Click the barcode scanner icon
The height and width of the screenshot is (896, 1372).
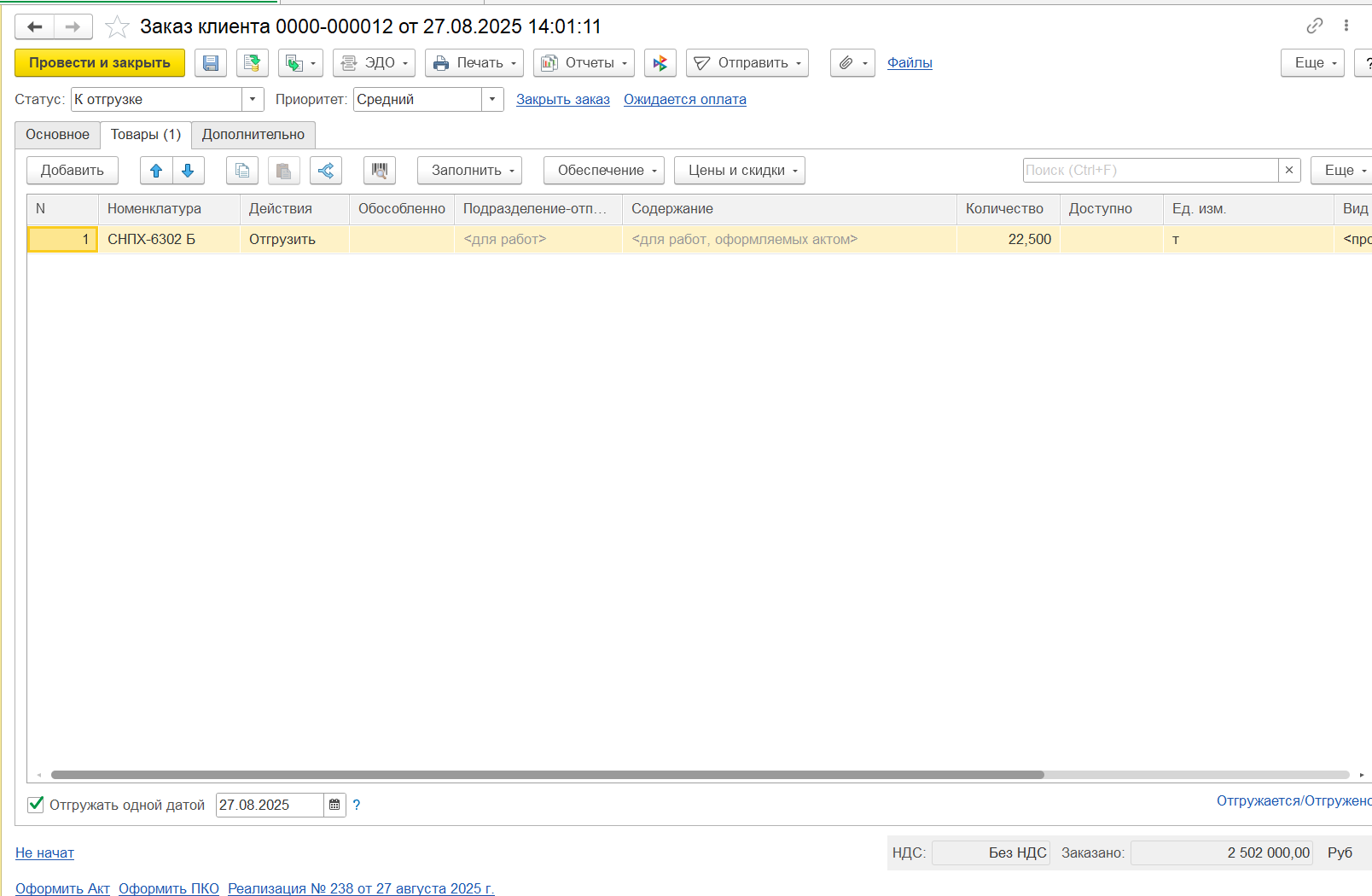(x=380, y=171)
